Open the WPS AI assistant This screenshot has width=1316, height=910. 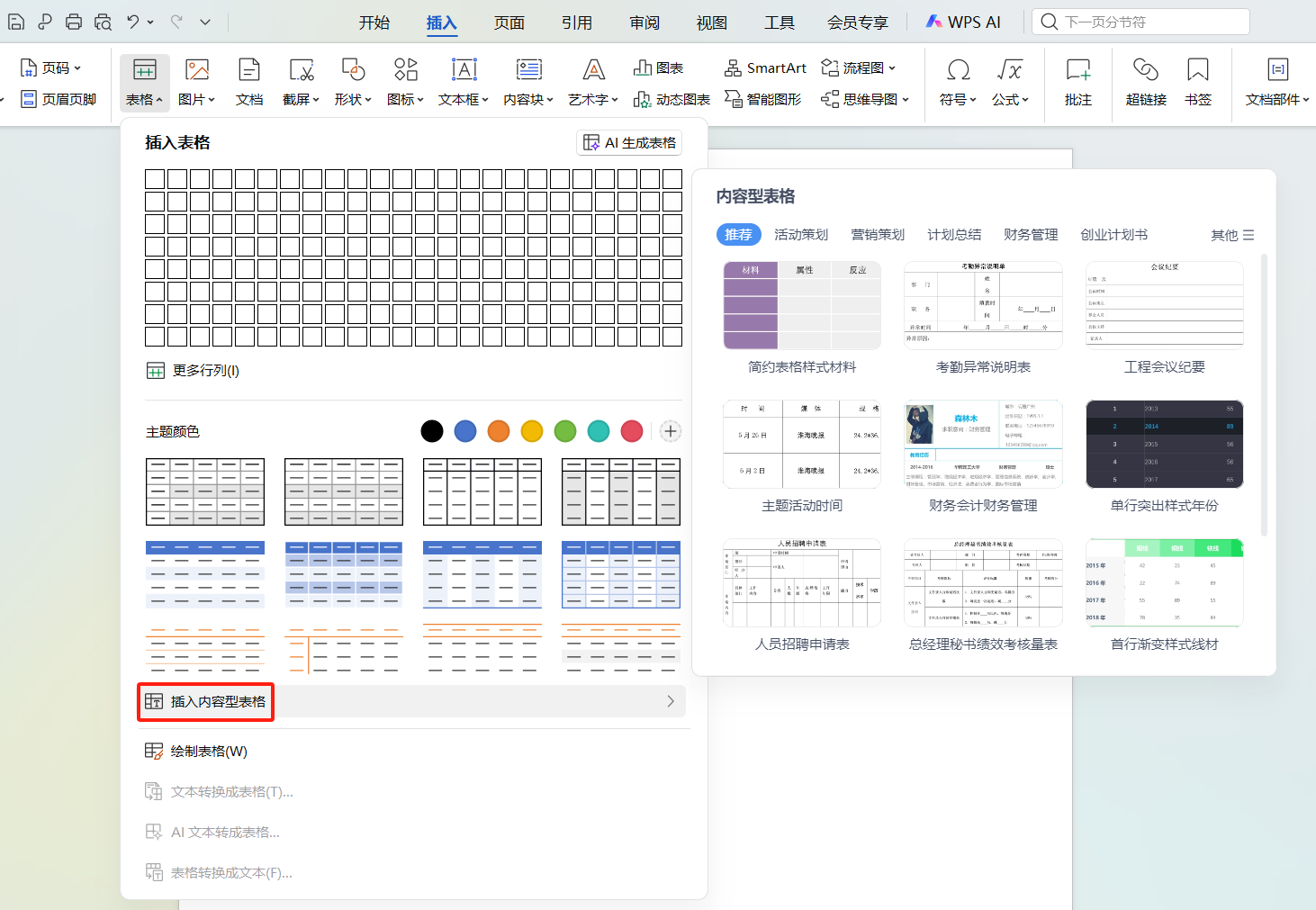[963, 21]
